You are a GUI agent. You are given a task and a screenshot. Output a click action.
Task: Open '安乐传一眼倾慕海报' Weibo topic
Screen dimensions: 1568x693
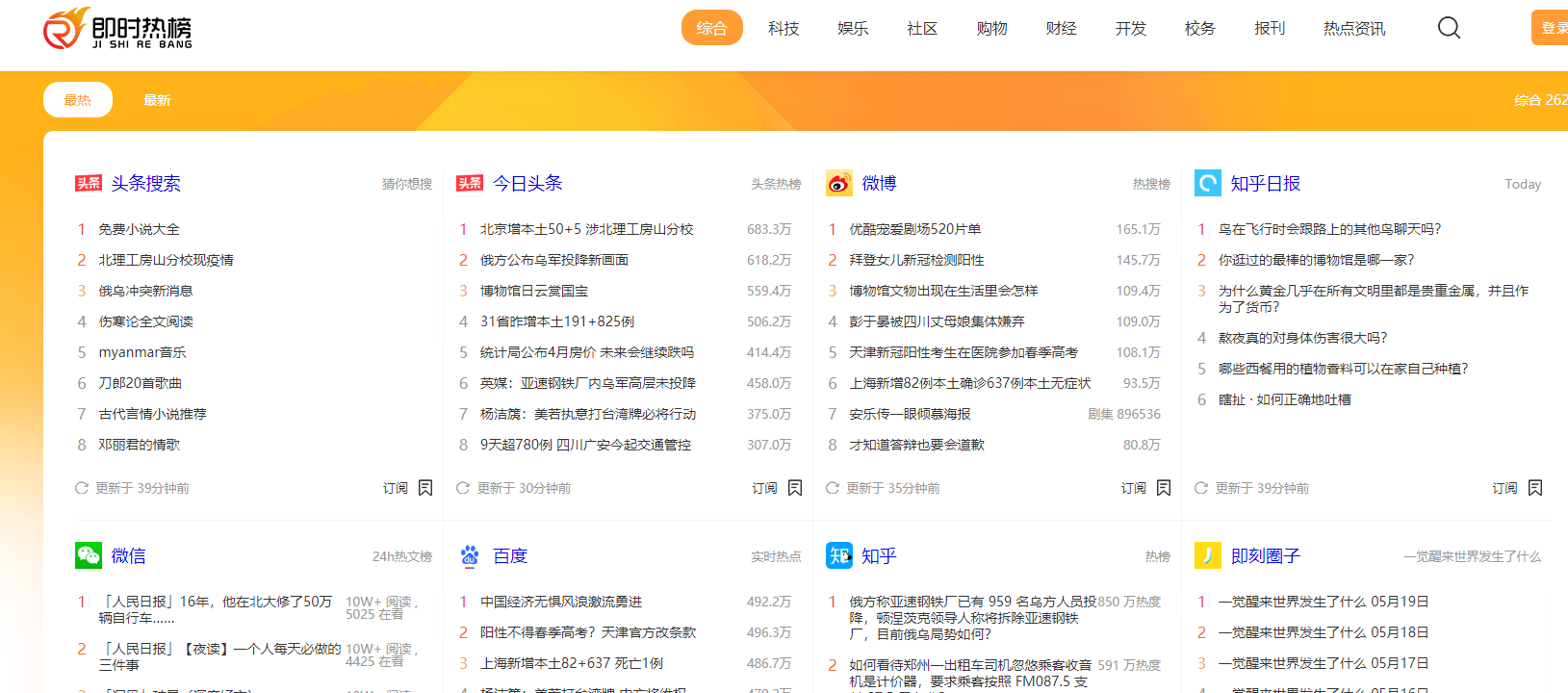coord(910,414)
